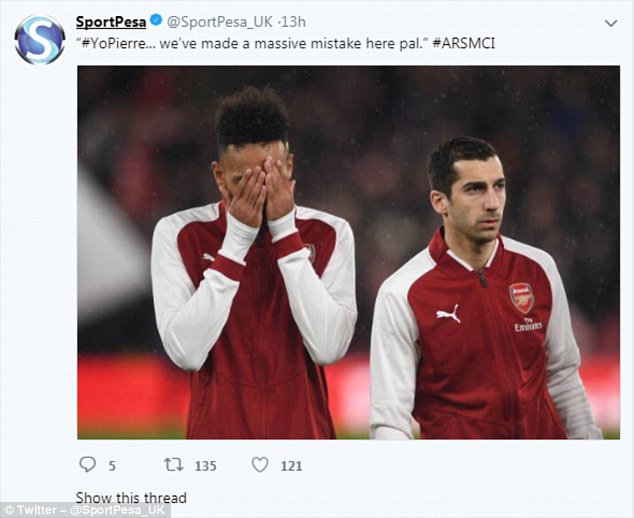Click the SportPesa profile avatar
The image size is (634, 518).
(x=39, y=40)
